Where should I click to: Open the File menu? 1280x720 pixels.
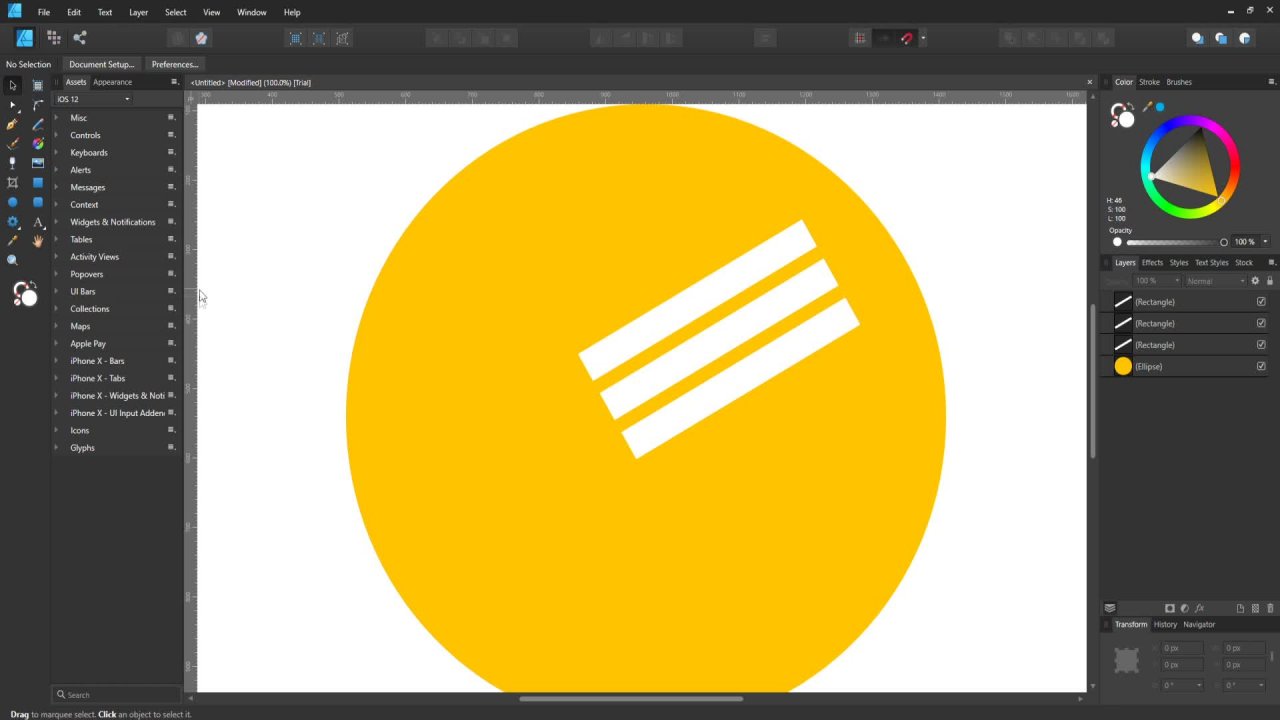coord(44,12)
